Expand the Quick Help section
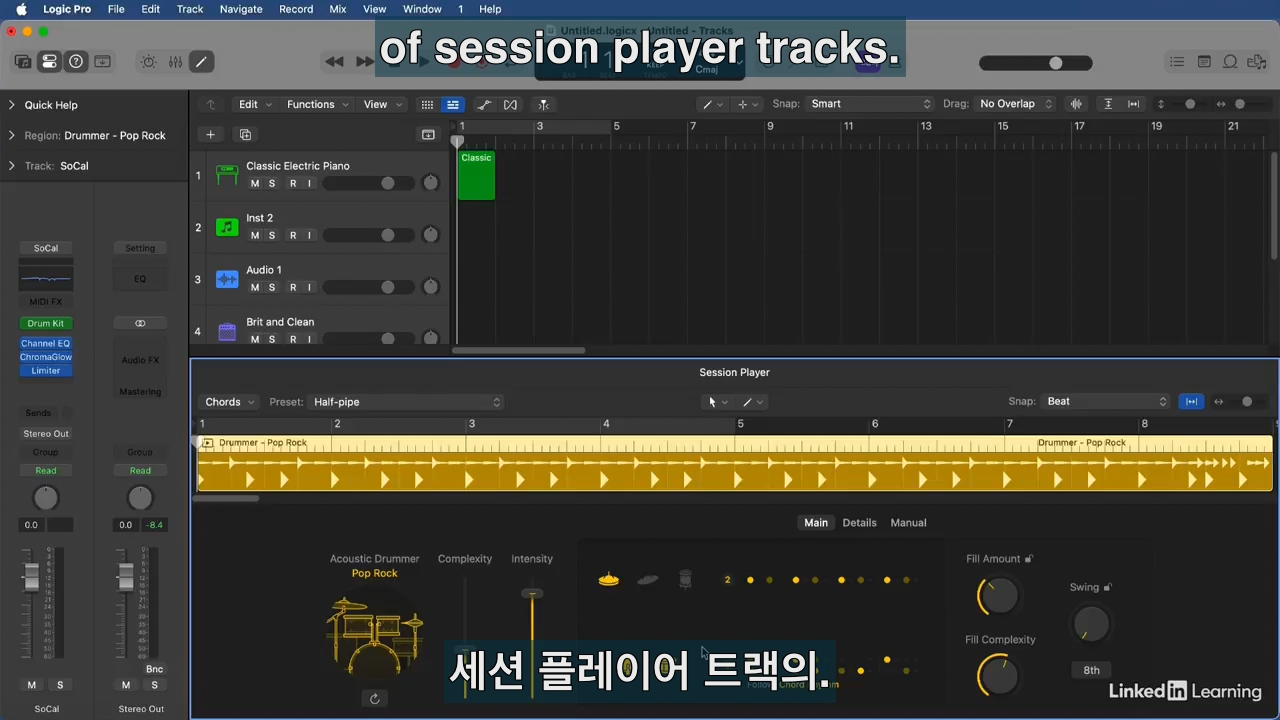The height and width of the screenshot is (720, 1280). (12, 105)
